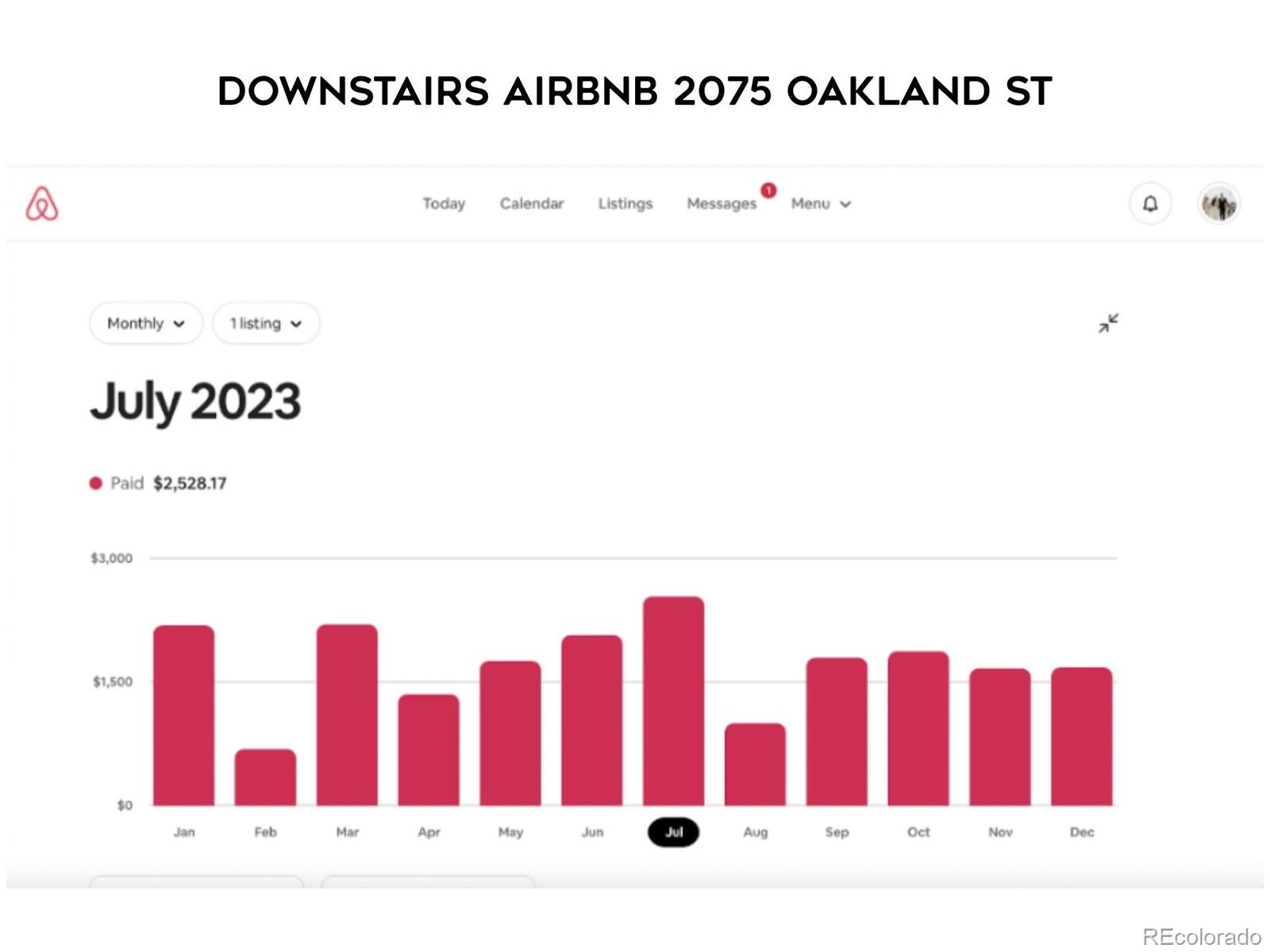Click the Paid red legend dot
Image resolution: width=1270 pixels, height=952 pixels.
(x=96, y=483)
